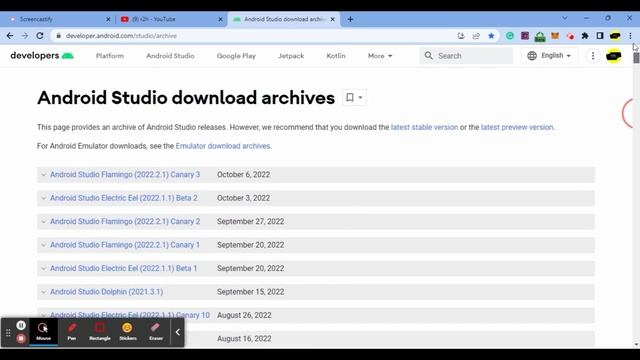Open the Kotlin nav item

point(336,56)
